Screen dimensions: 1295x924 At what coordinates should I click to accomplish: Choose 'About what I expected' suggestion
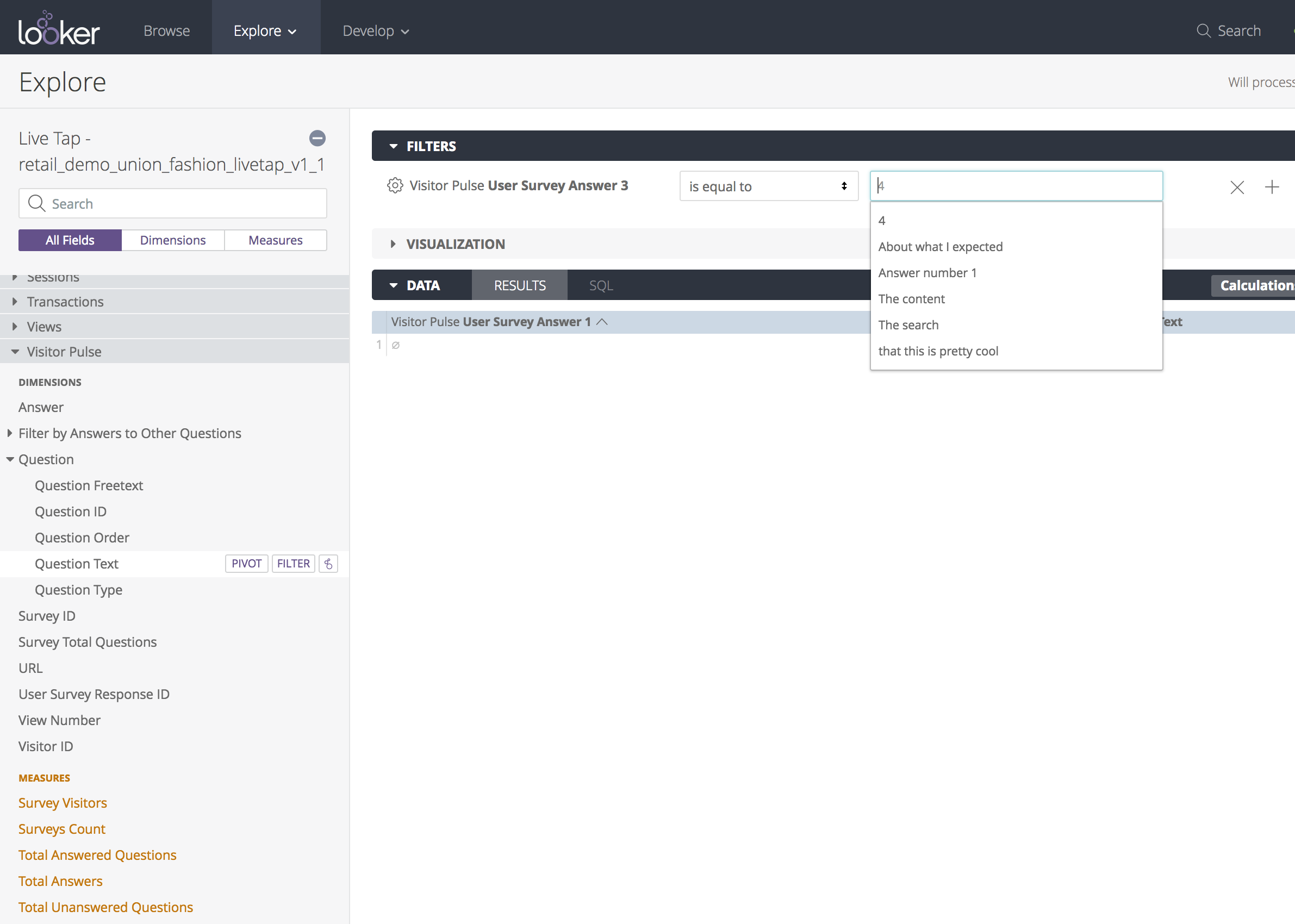click(x=1016, y=247)
